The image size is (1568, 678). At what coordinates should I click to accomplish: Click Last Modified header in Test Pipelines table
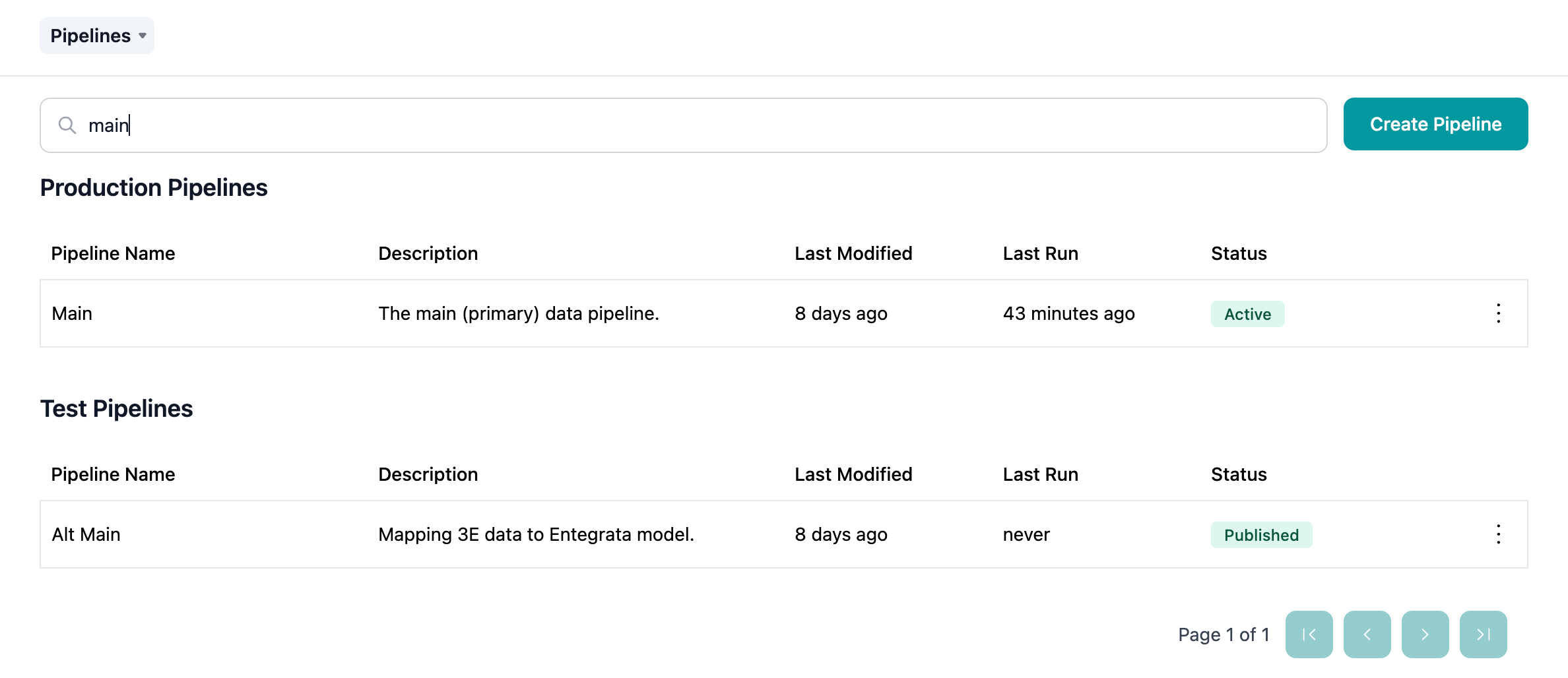(x=853, y=474)
